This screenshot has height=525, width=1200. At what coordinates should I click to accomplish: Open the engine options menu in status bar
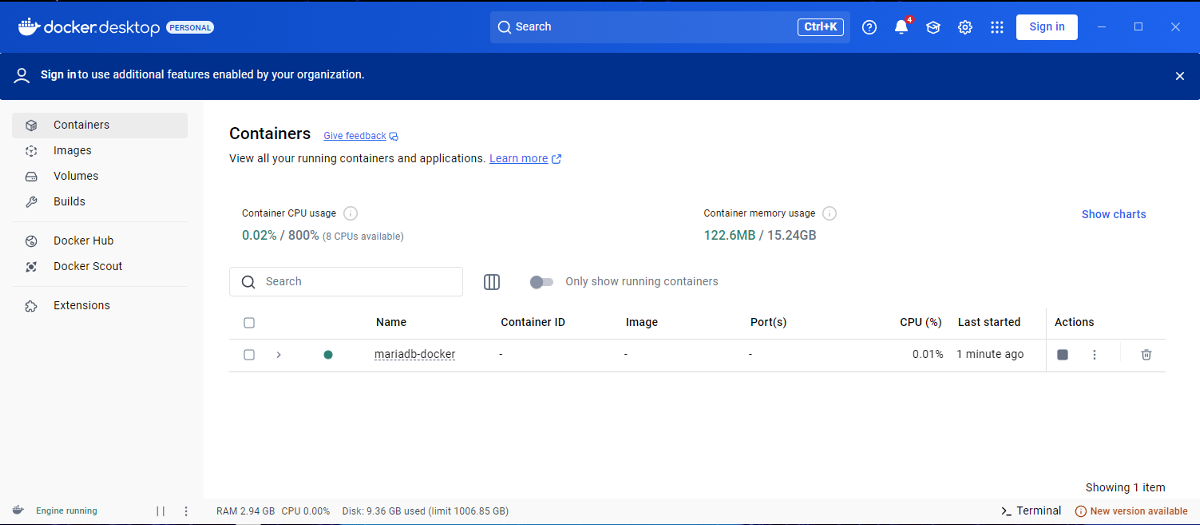[186, 511]
